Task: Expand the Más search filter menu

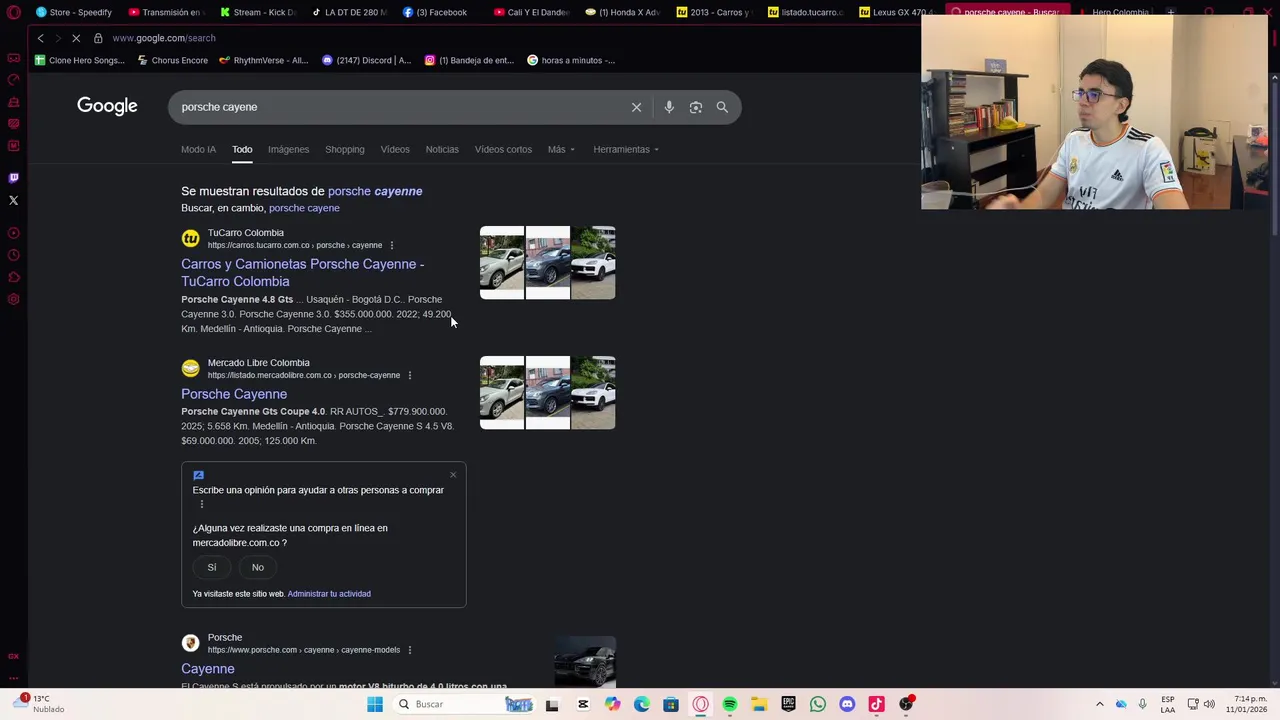Action: (561, 149)
